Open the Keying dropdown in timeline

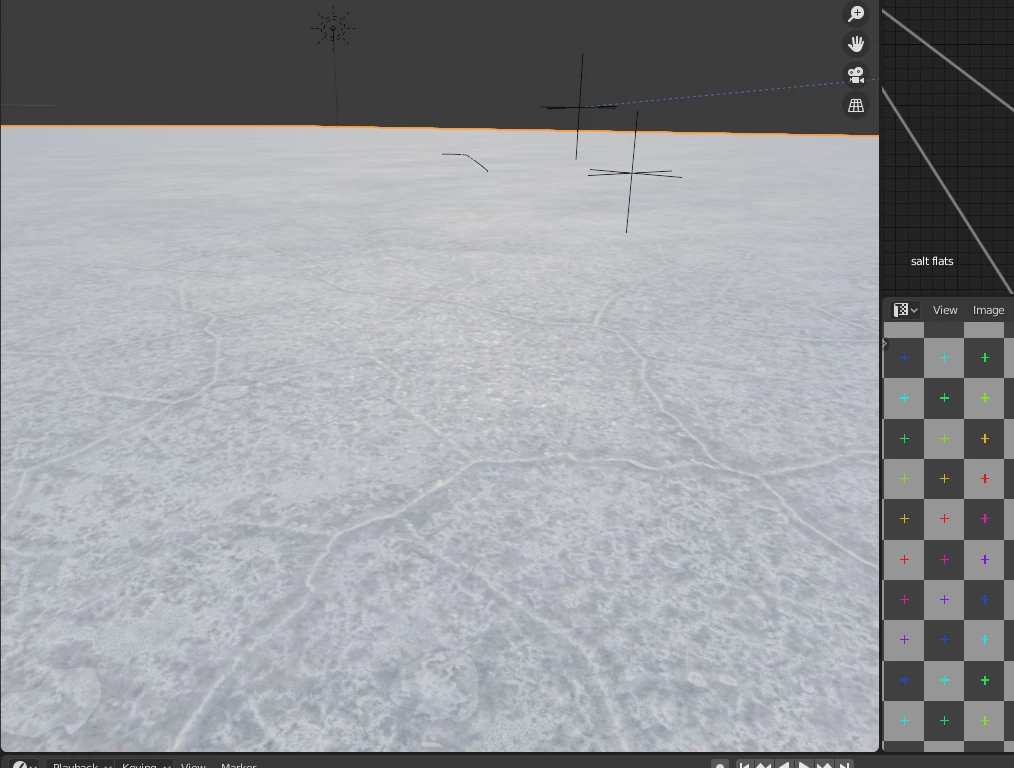[x=146, y=765]
